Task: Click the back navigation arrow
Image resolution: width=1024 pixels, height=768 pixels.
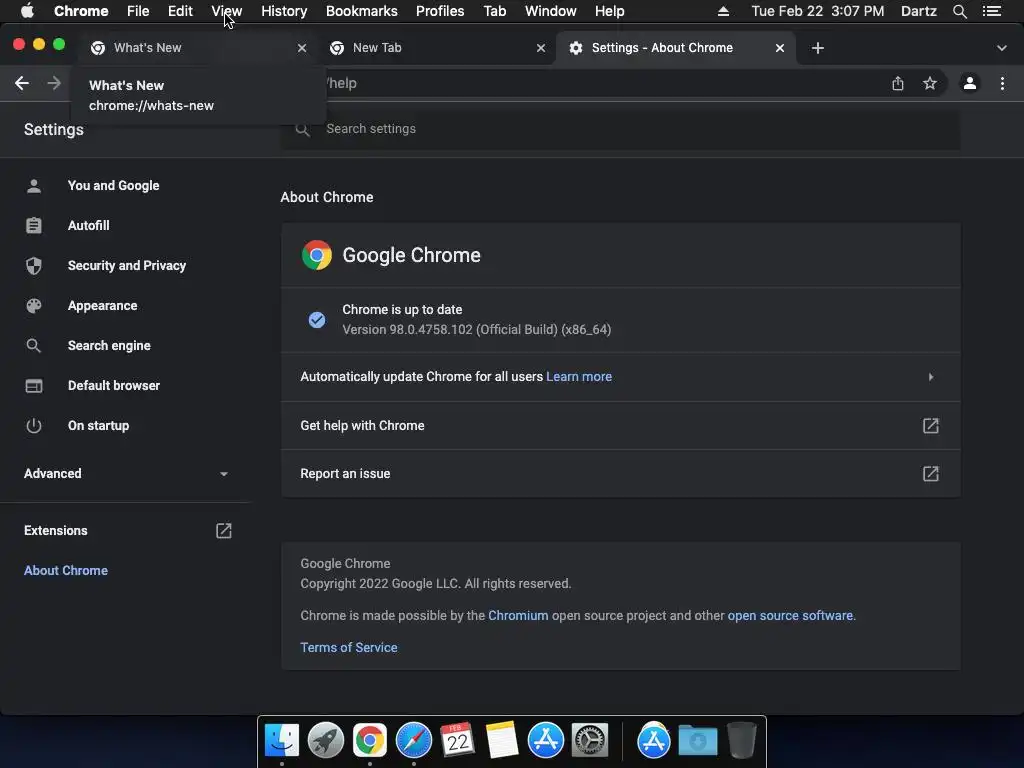Action: [22, 83]
